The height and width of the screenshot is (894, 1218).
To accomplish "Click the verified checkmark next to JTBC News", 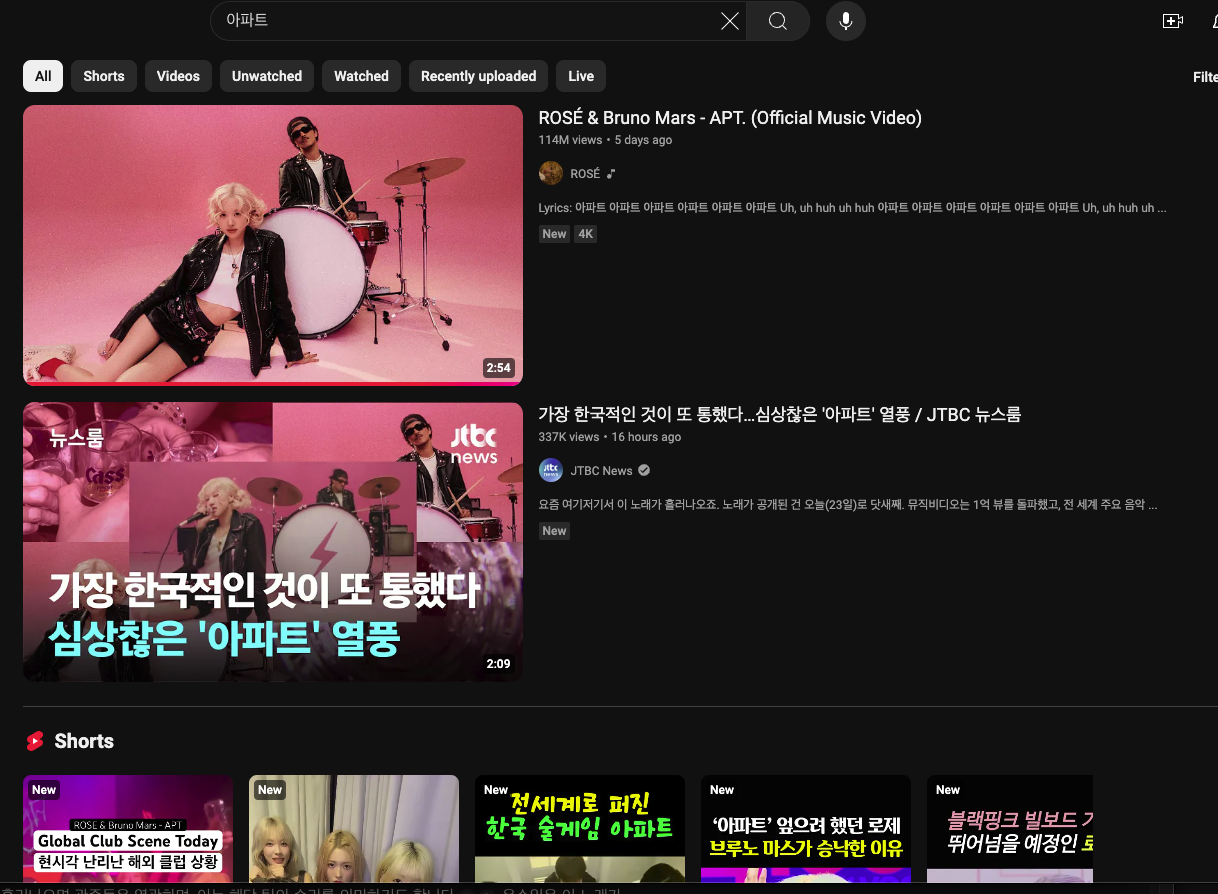I will [643, 470].
